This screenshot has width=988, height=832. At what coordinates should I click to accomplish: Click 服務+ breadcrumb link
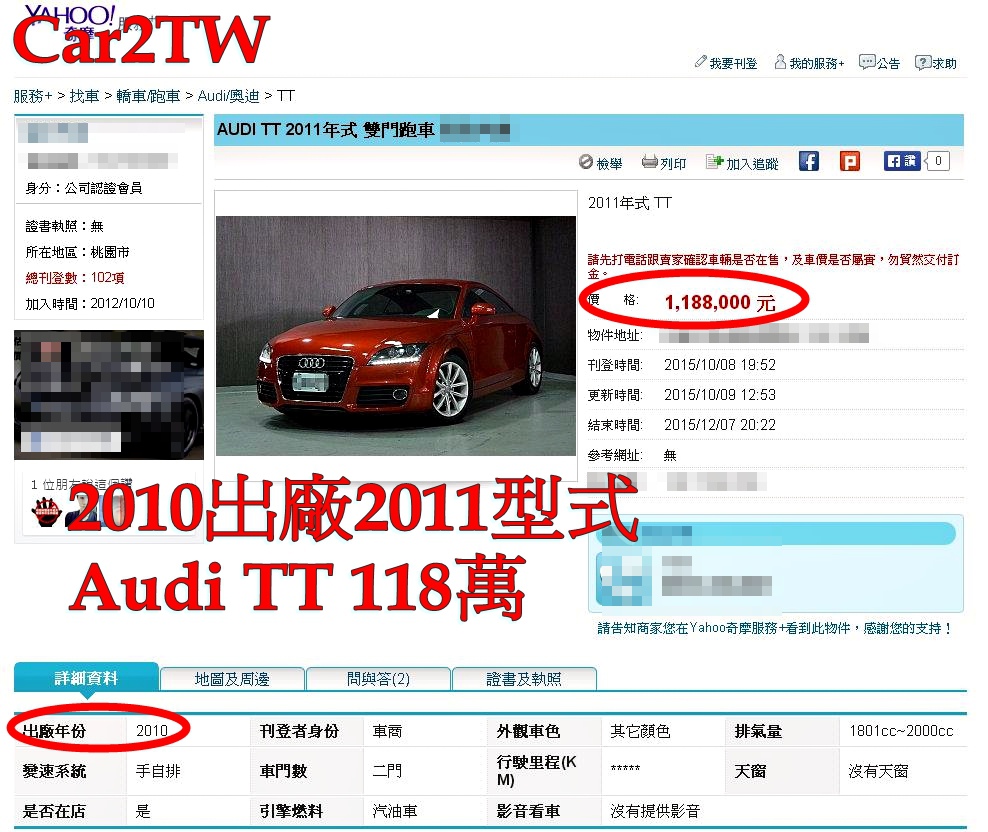(x=33, y=96)
